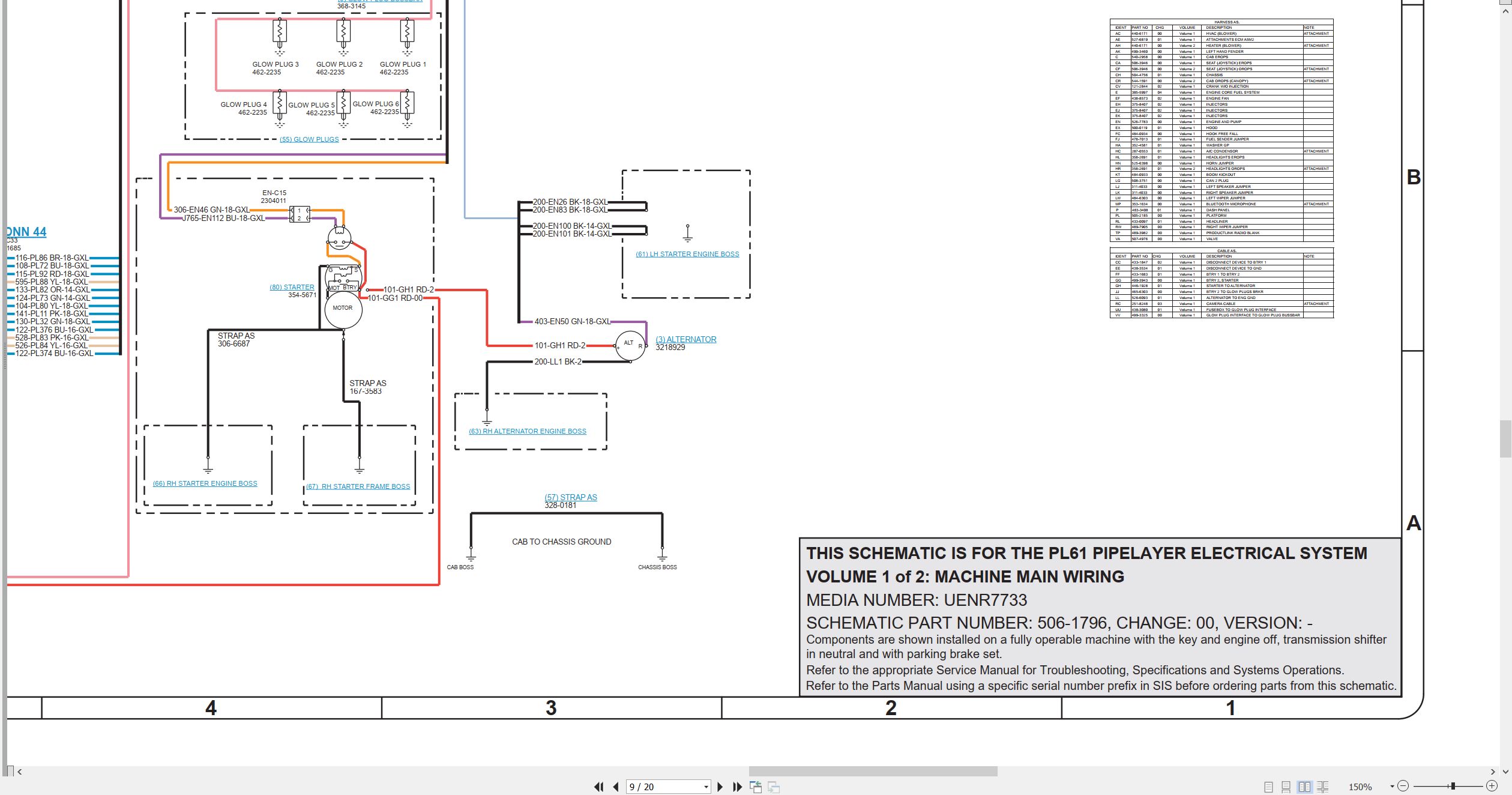Switch to two-page facing view layout
Image resolution: width=1512 pixels, height=795 pixels.
pyautogui.click(x=1304, y=787)
